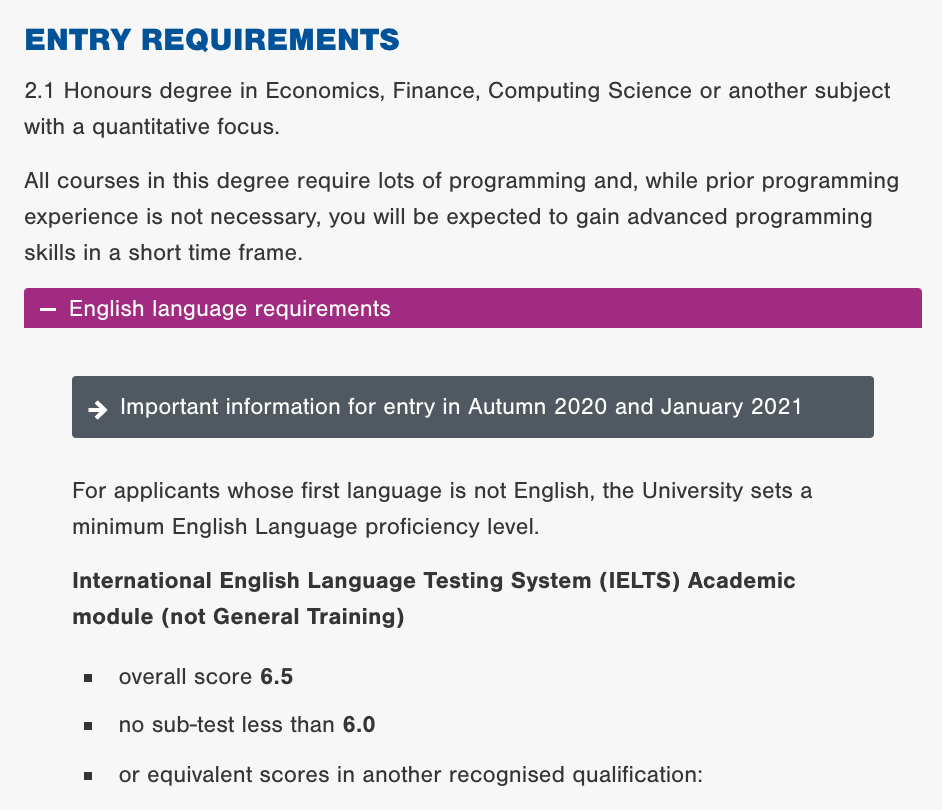Screen dimensions: 942x810
Task: Click the arrow icon on the important information banner
Action: (x=97, y=410)
